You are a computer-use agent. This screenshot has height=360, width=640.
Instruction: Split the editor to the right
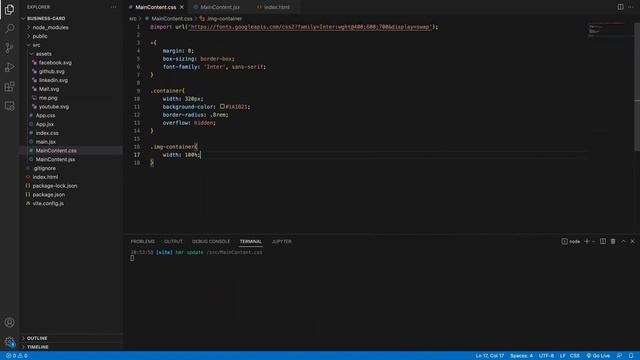620,7
